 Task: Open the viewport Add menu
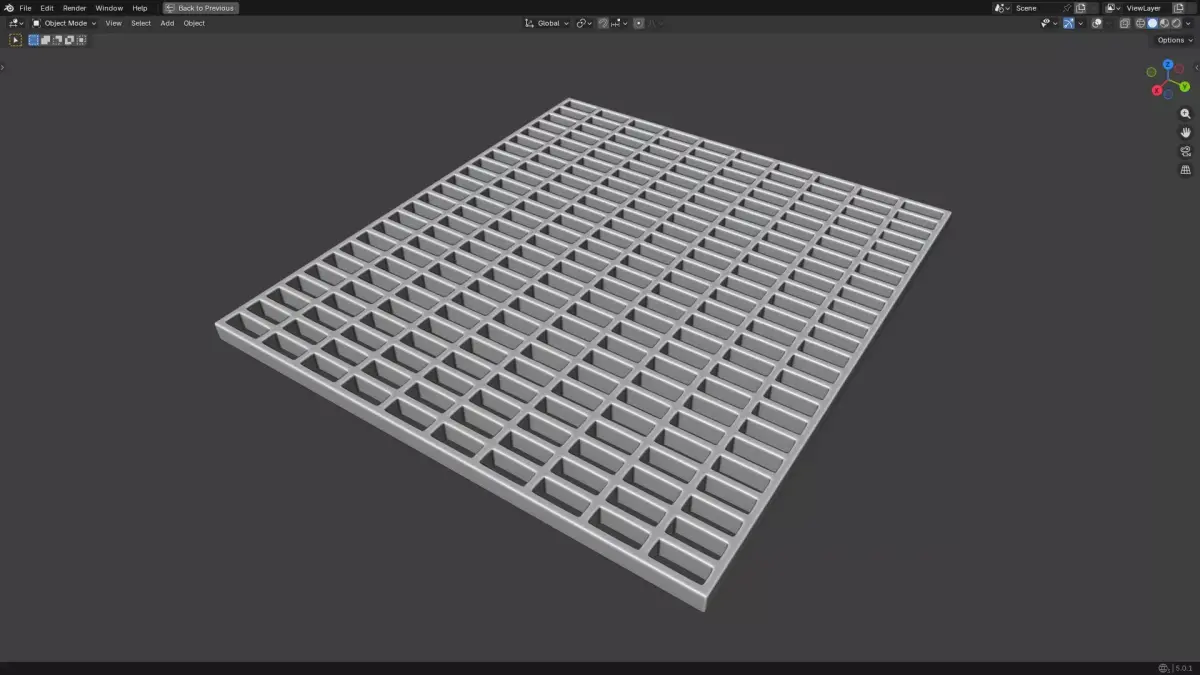coord(167,23)
